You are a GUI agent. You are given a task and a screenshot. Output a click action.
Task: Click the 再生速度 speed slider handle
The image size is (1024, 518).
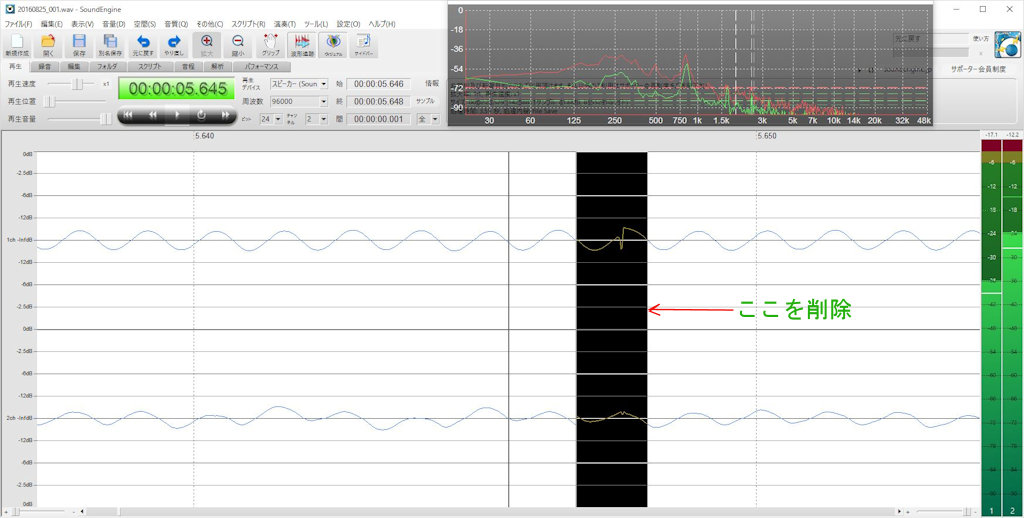click(x=78, y=84)
